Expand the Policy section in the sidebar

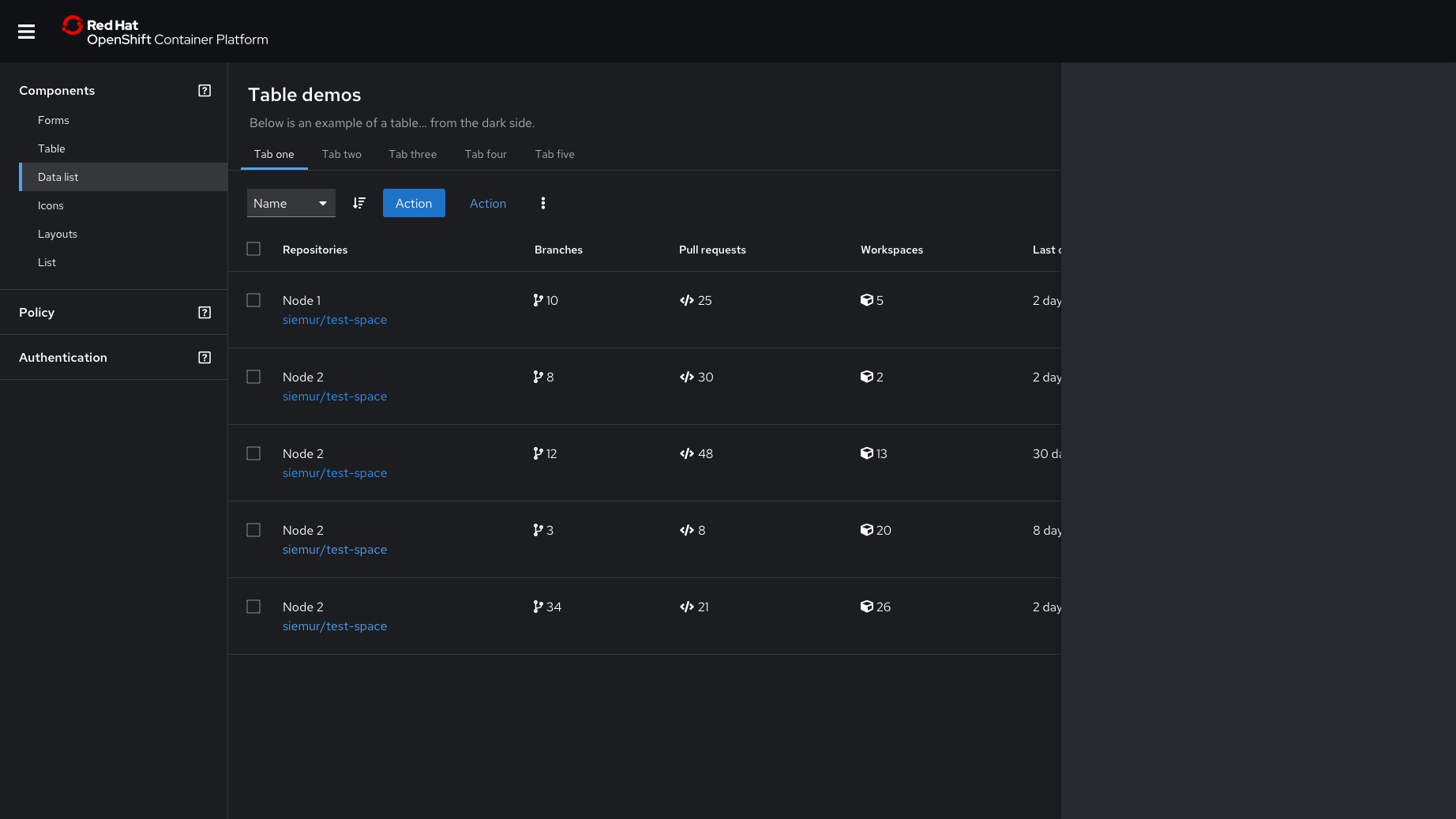36,312
